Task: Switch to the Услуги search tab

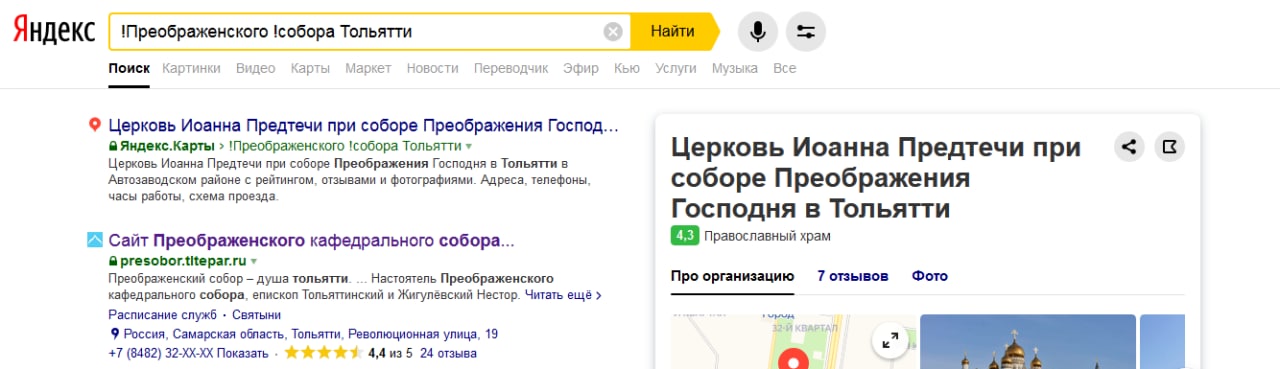Action: point(676,68)
